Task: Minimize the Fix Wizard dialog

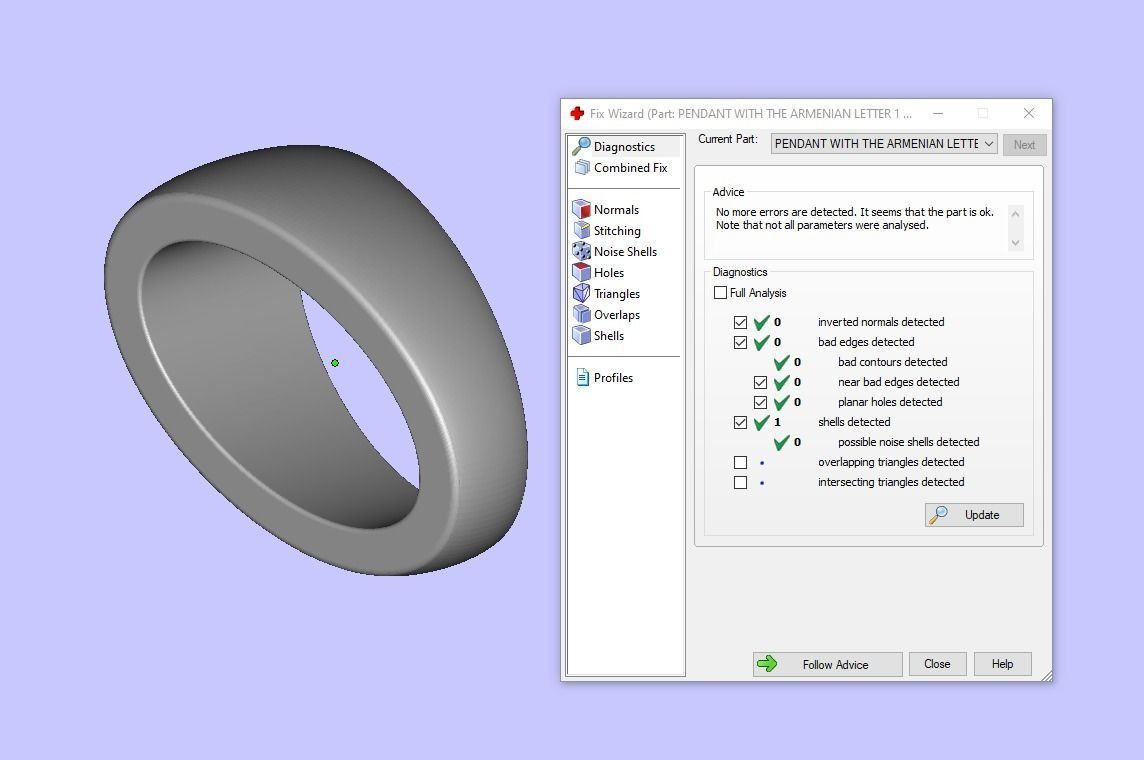Action: 938,113
